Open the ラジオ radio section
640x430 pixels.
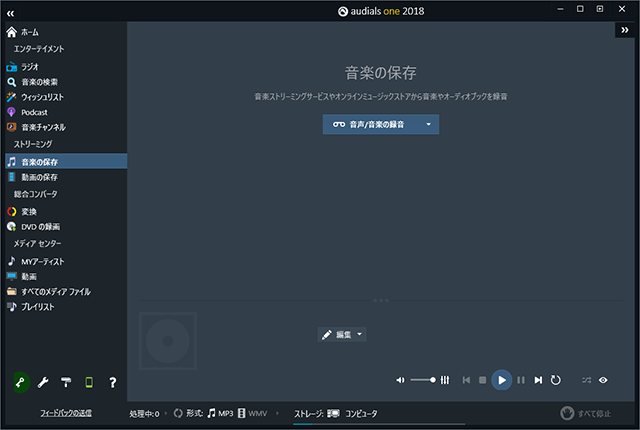coord(66,66)
